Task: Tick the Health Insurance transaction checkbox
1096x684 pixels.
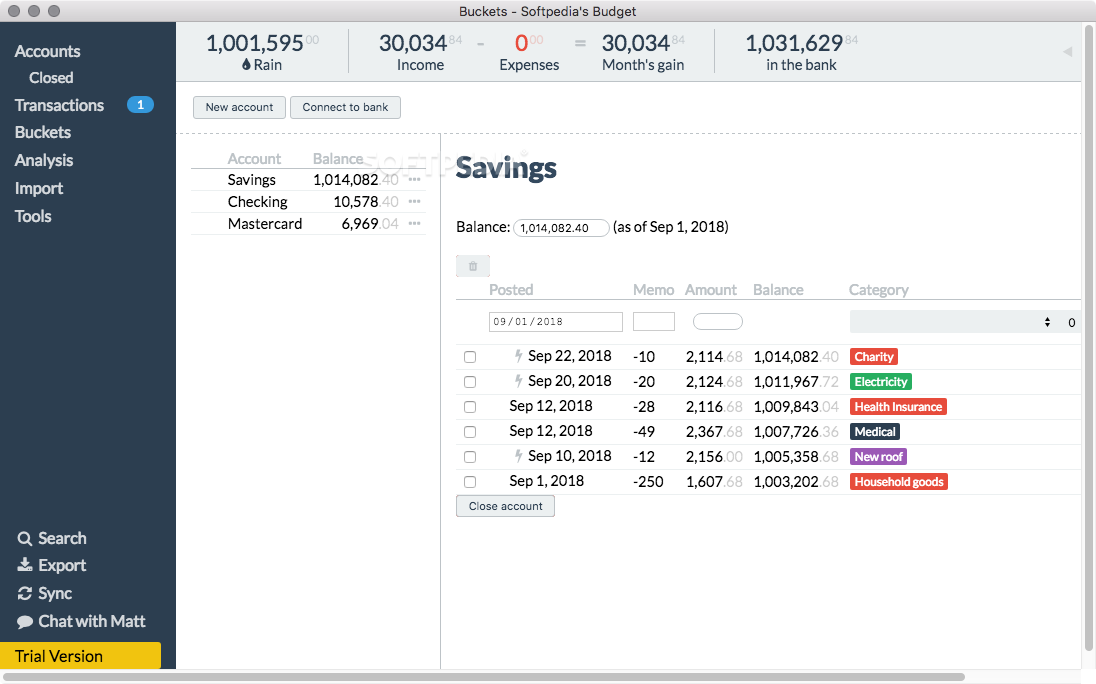Action: tap(470, 407)
